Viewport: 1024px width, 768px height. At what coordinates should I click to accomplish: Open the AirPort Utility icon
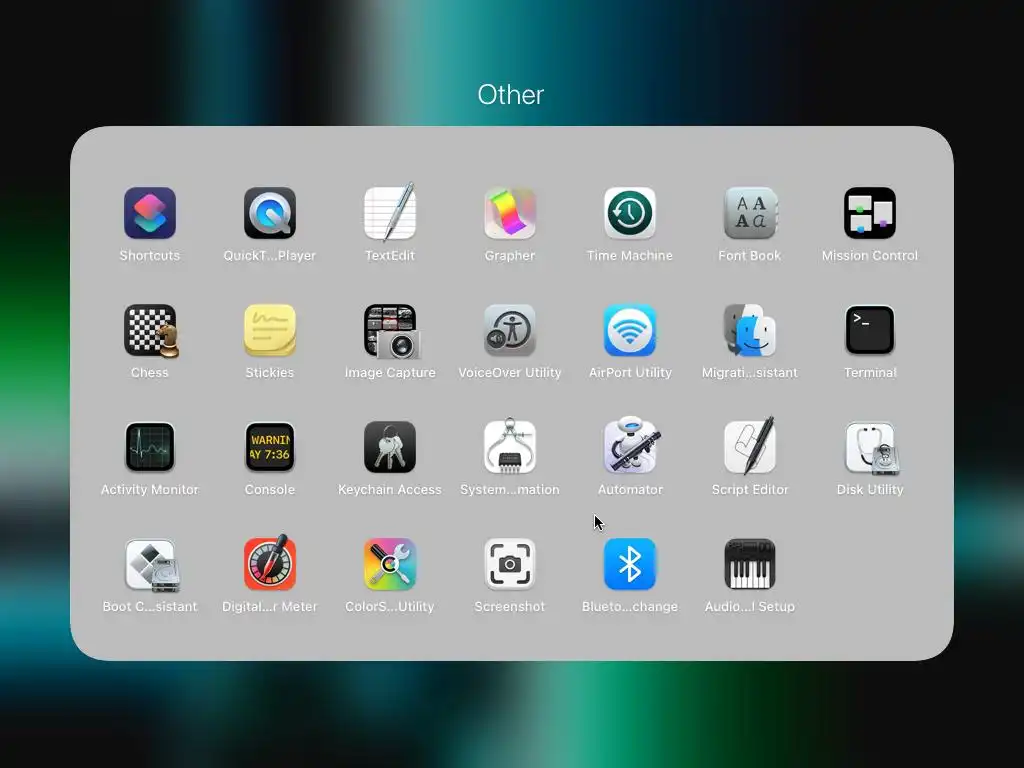630,330
